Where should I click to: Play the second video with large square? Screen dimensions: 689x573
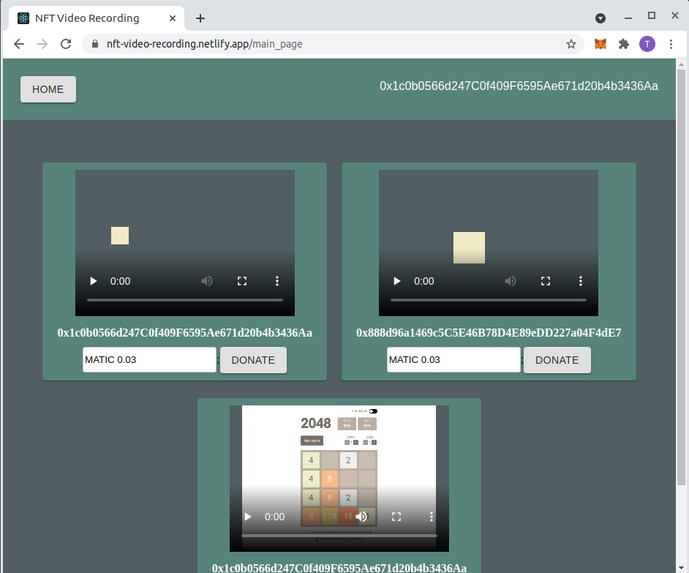click(397, 281)
